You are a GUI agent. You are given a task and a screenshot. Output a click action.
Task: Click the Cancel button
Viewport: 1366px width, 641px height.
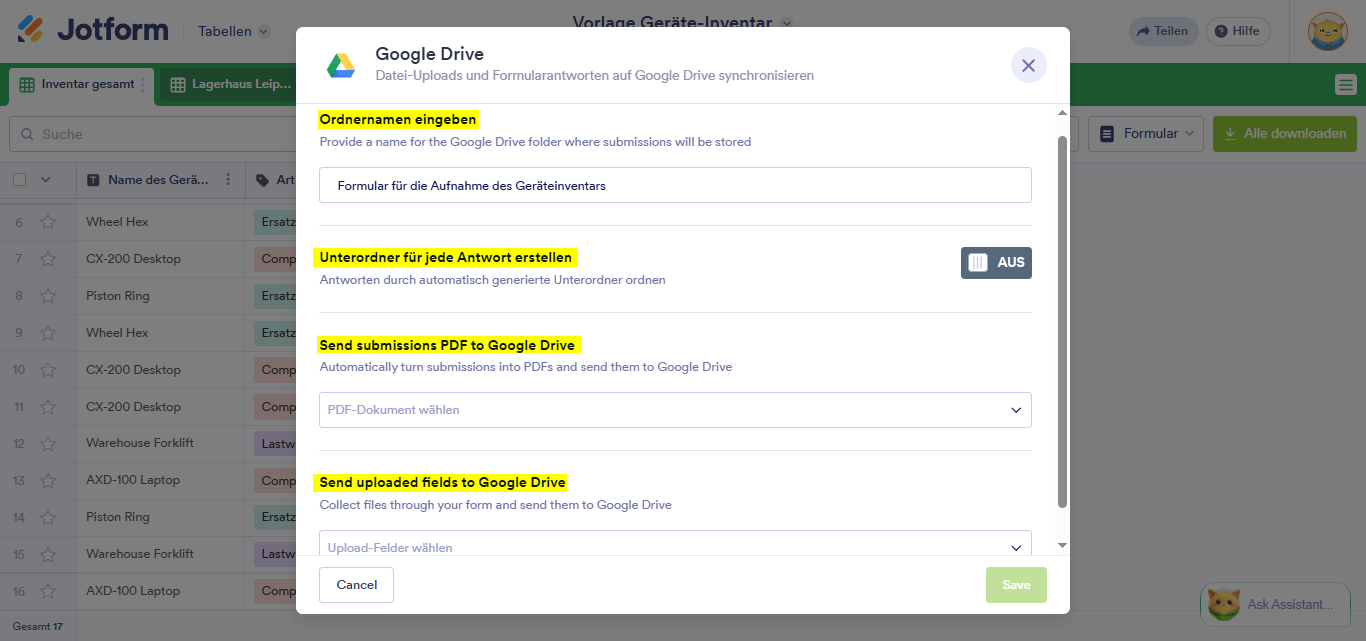coord(356,585)
